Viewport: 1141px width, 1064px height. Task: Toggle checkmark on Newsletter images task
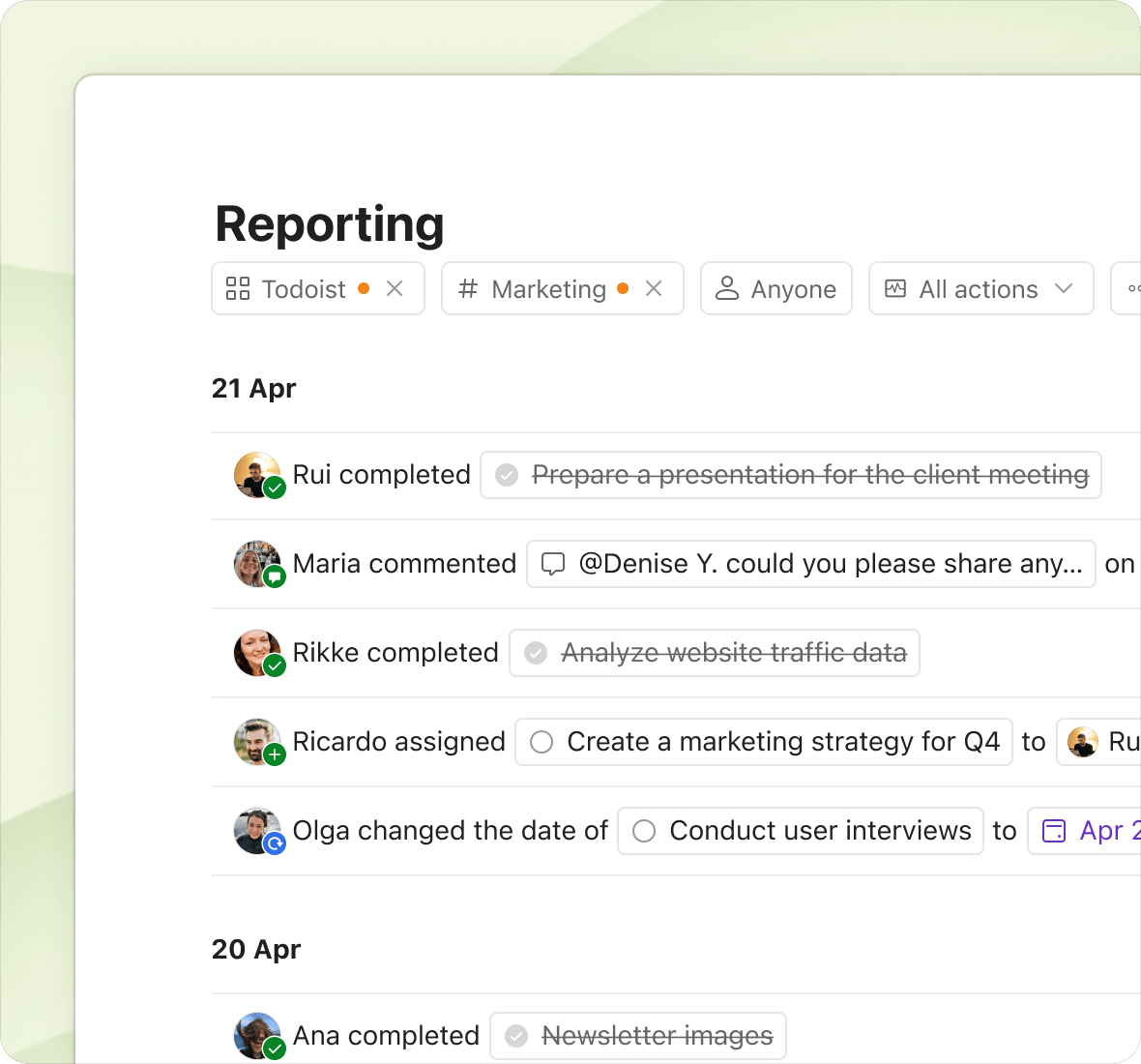click(x=516, y=1036)
